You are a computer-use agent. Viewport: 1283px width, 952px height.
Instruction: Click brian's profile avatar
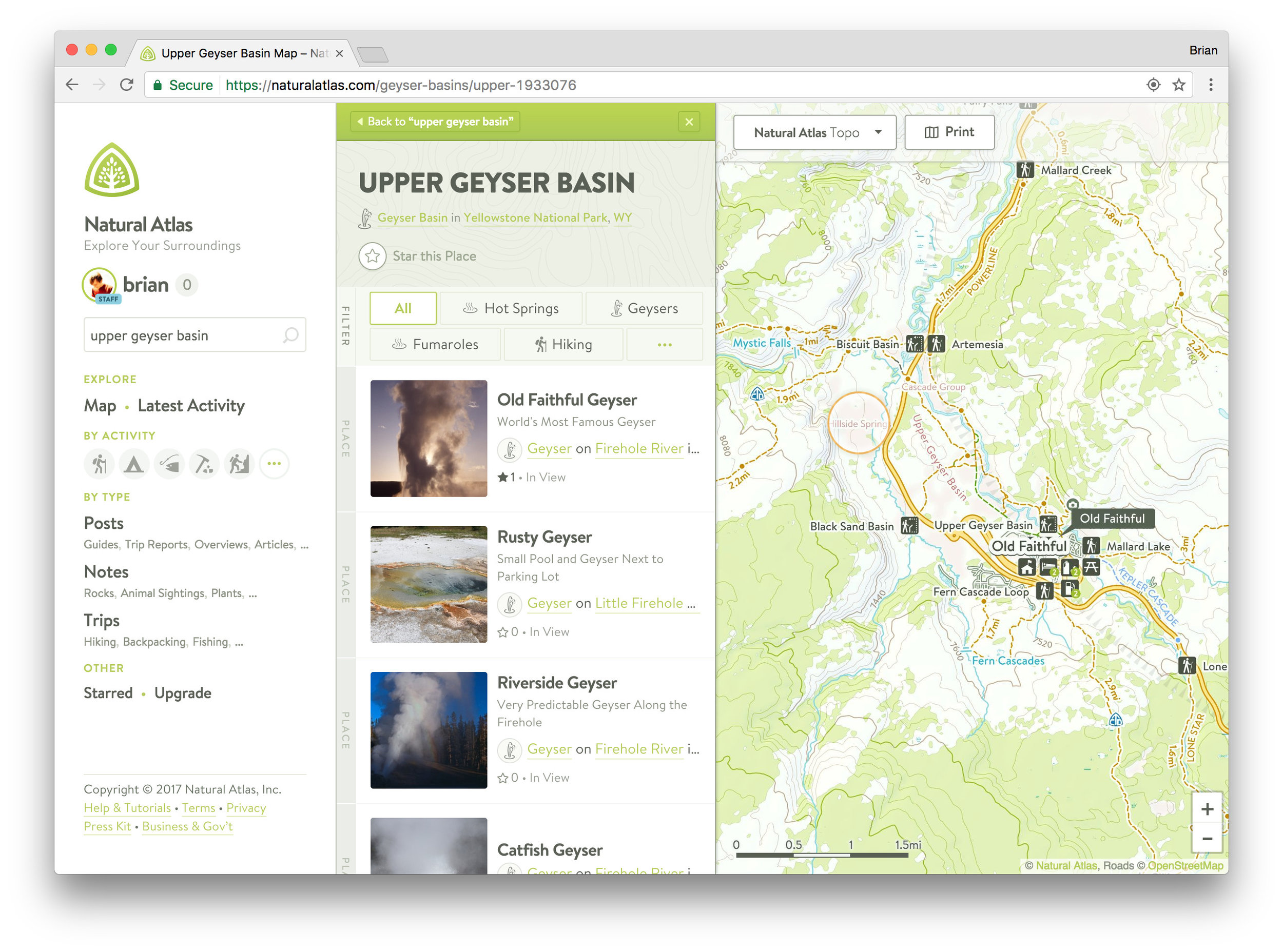(x=99, y=285)
